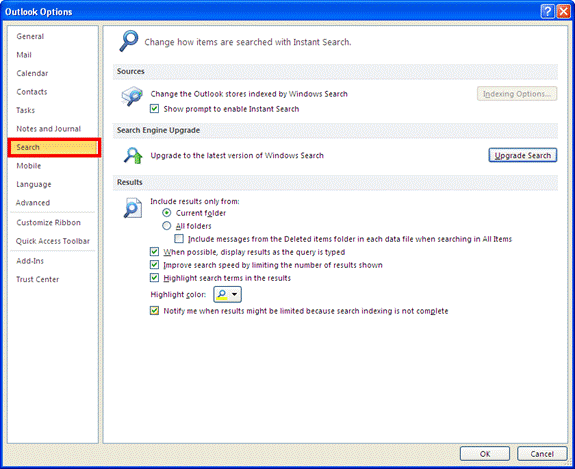Screen dimensions: 575x469
Task: Open the Trust Center category
Action: (37, 279)
